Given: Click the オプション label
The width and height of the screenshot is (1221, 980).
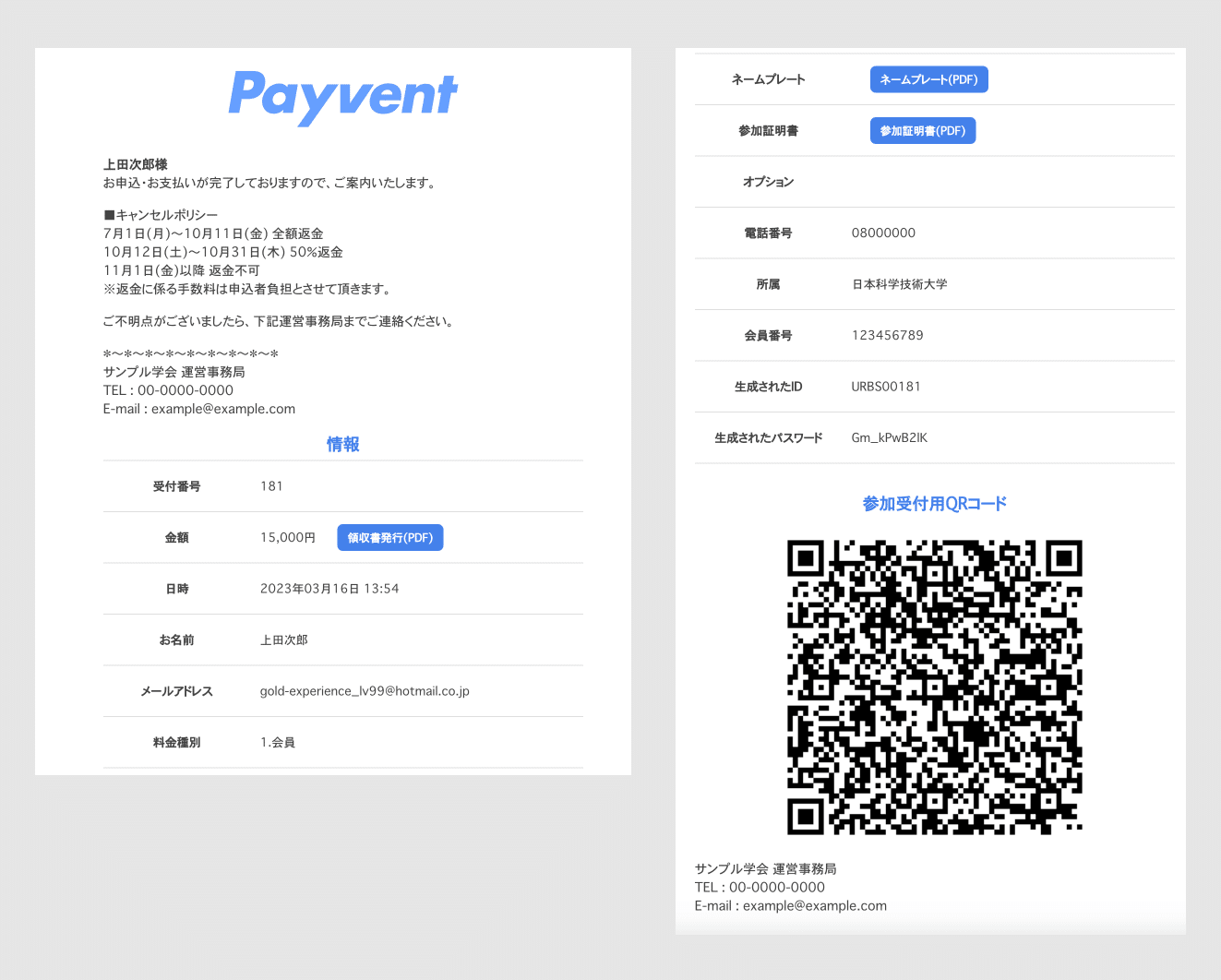Looking at the screenshot, I should point(769,182).
